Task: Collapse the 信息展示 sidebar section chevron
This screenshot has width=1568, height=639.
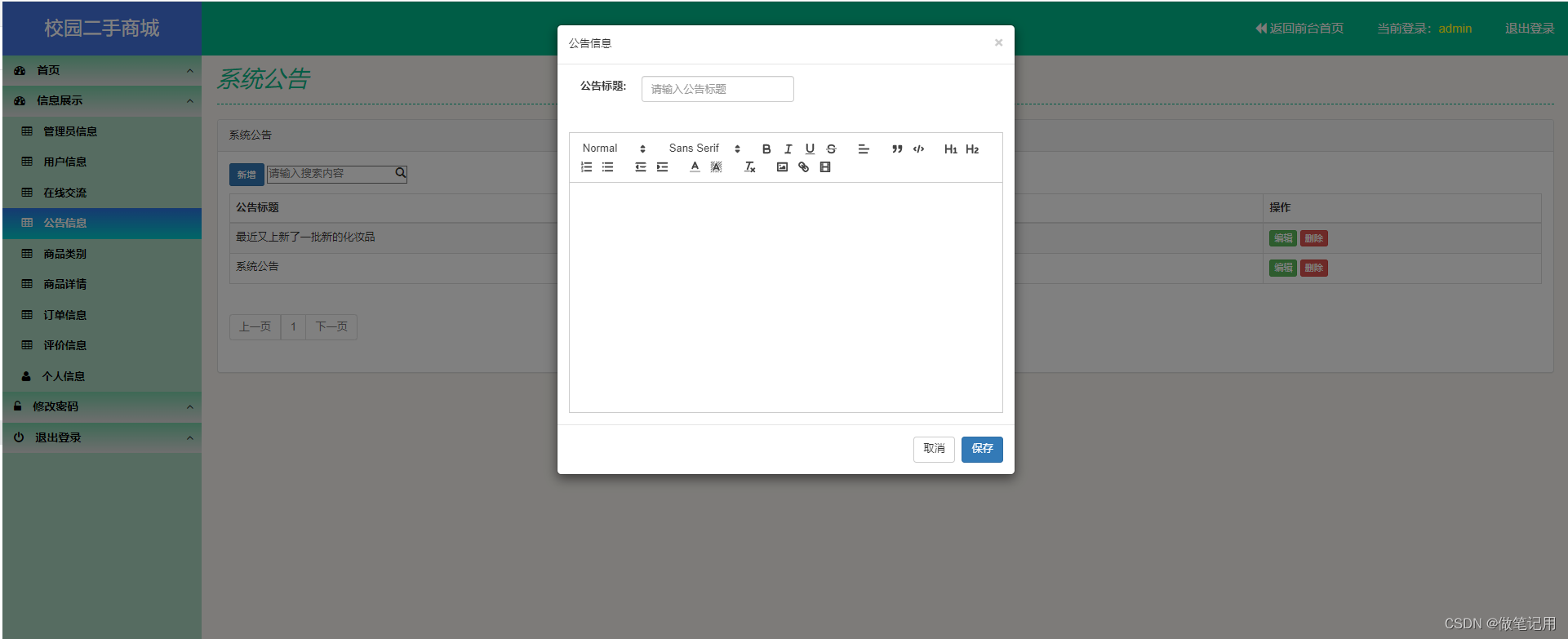Action: [x=189, y=101]
